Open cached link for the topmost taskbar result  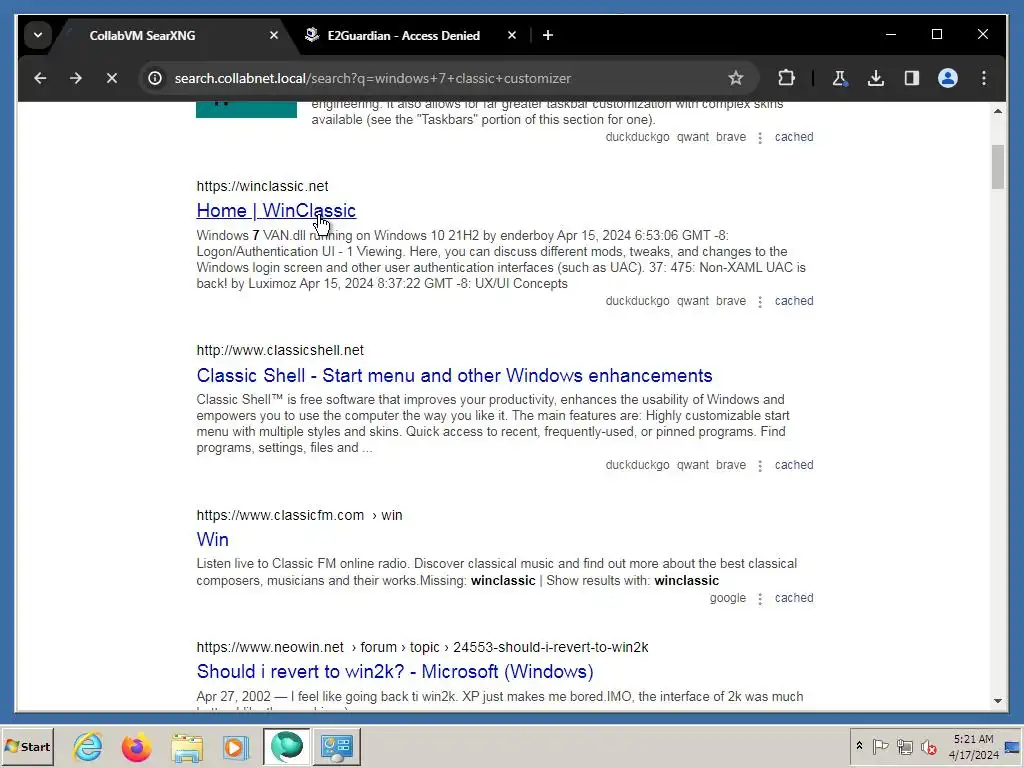tap(794, 137)
